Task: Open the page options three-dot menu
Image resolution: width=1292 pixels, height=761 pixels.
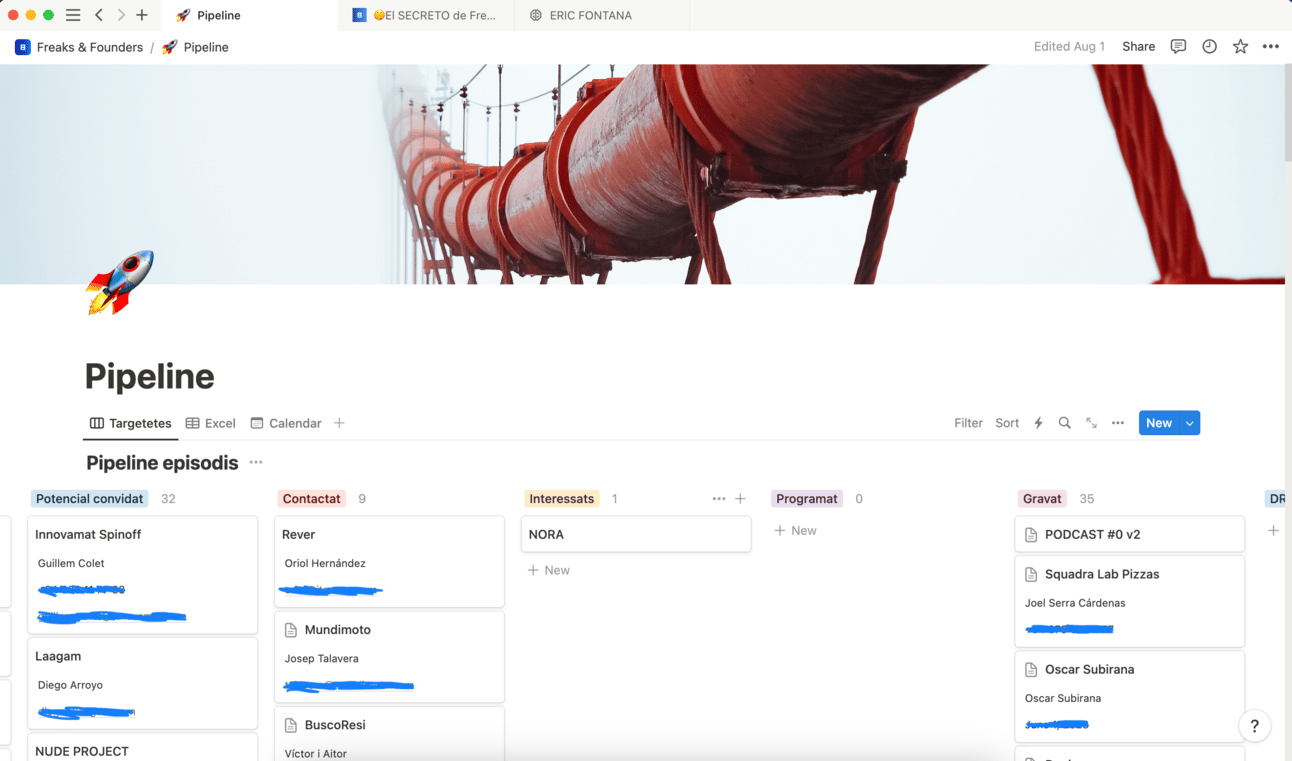Action: click(x=1271, y=46)
